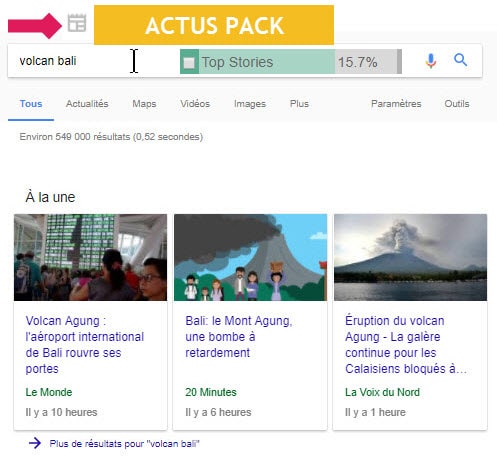The width and height of the screenshot is (497, 458).
Task: Switch to the Maps tab
Action: pyautogui.click(x=144, y=104)
